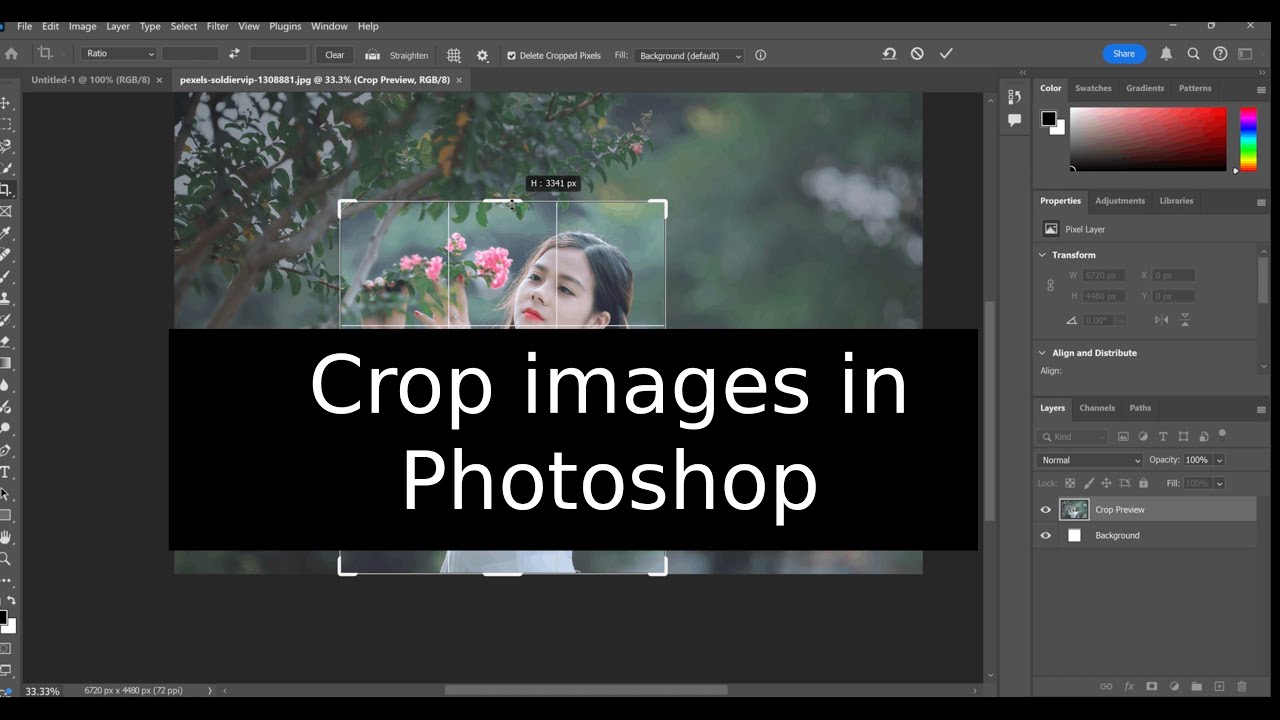Toggle lock all padlock

click(x=1144, y=483)
